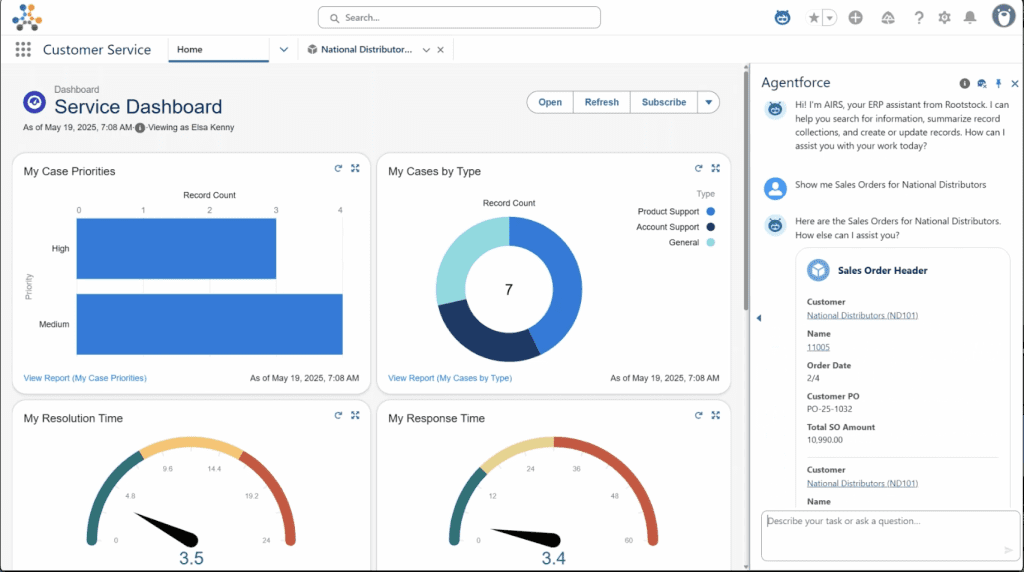Viewport: 1024px width, 572px height.
Task: Click the Sales Order Header card icon
Action: coord(818,270)
